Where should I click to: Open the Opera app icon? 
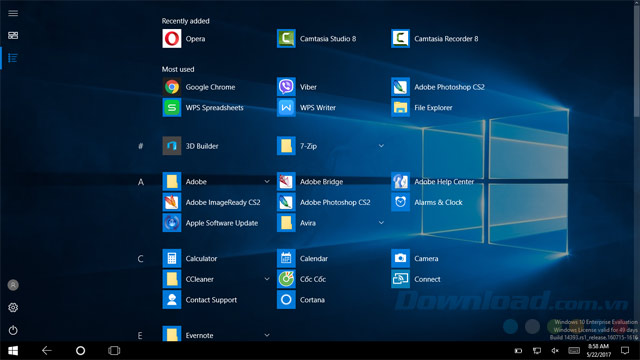pos(172,39)
